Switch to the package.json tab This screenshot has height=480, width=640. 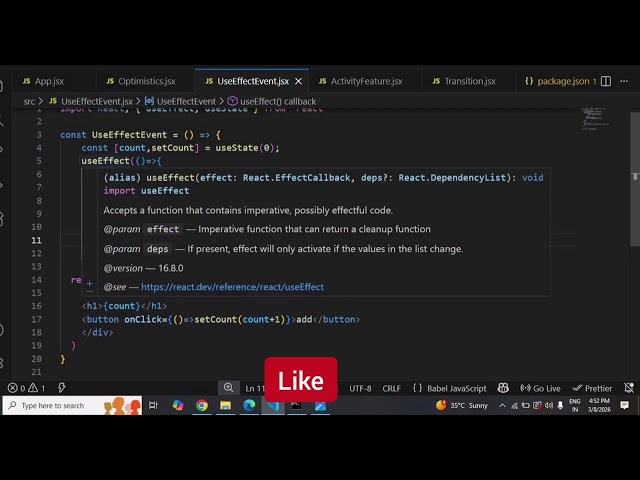click(x=560, y=81)
